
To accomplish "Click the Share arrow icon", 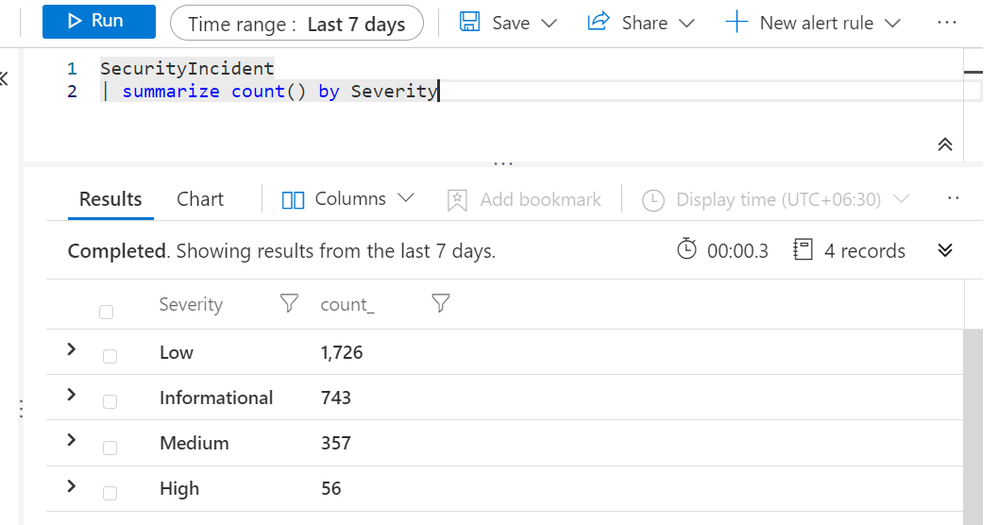I will tap(599, 22).
